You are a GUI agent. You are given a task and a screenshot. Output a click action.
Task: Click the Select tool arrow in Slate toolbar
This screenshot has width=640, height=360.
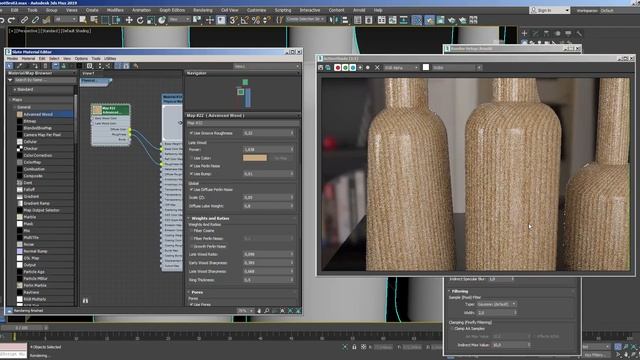pos(9,66)
